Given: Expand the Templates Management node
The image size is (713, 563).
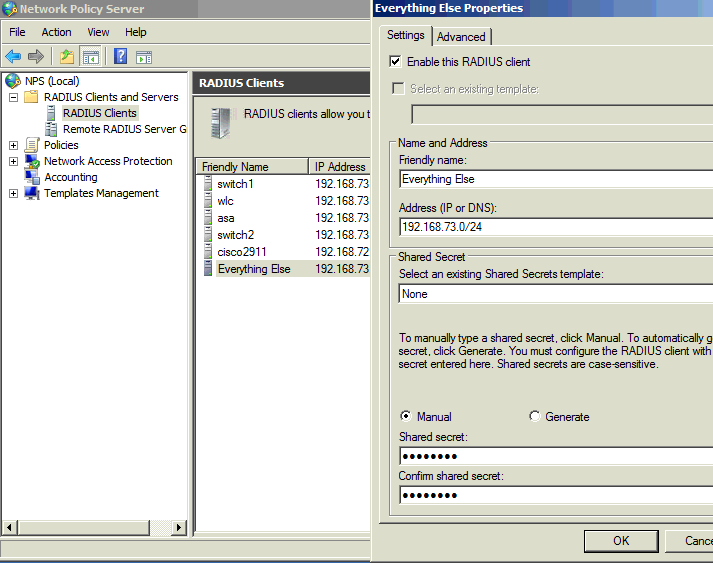Looking at the screenshot, I should tap(14, 193).
